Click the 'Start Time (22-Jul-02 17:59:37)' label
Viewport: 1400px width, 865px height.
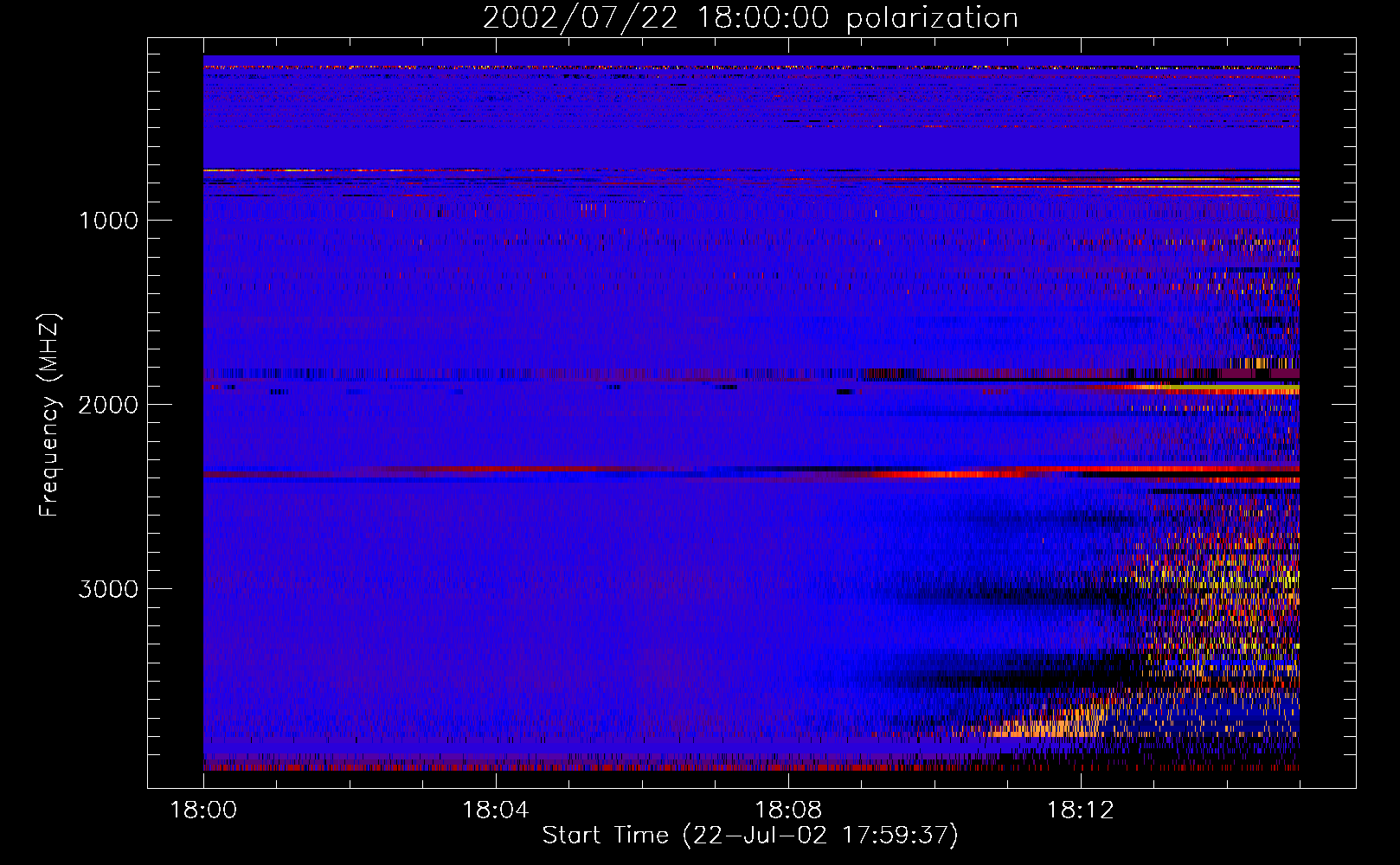(x=750, y=836)
